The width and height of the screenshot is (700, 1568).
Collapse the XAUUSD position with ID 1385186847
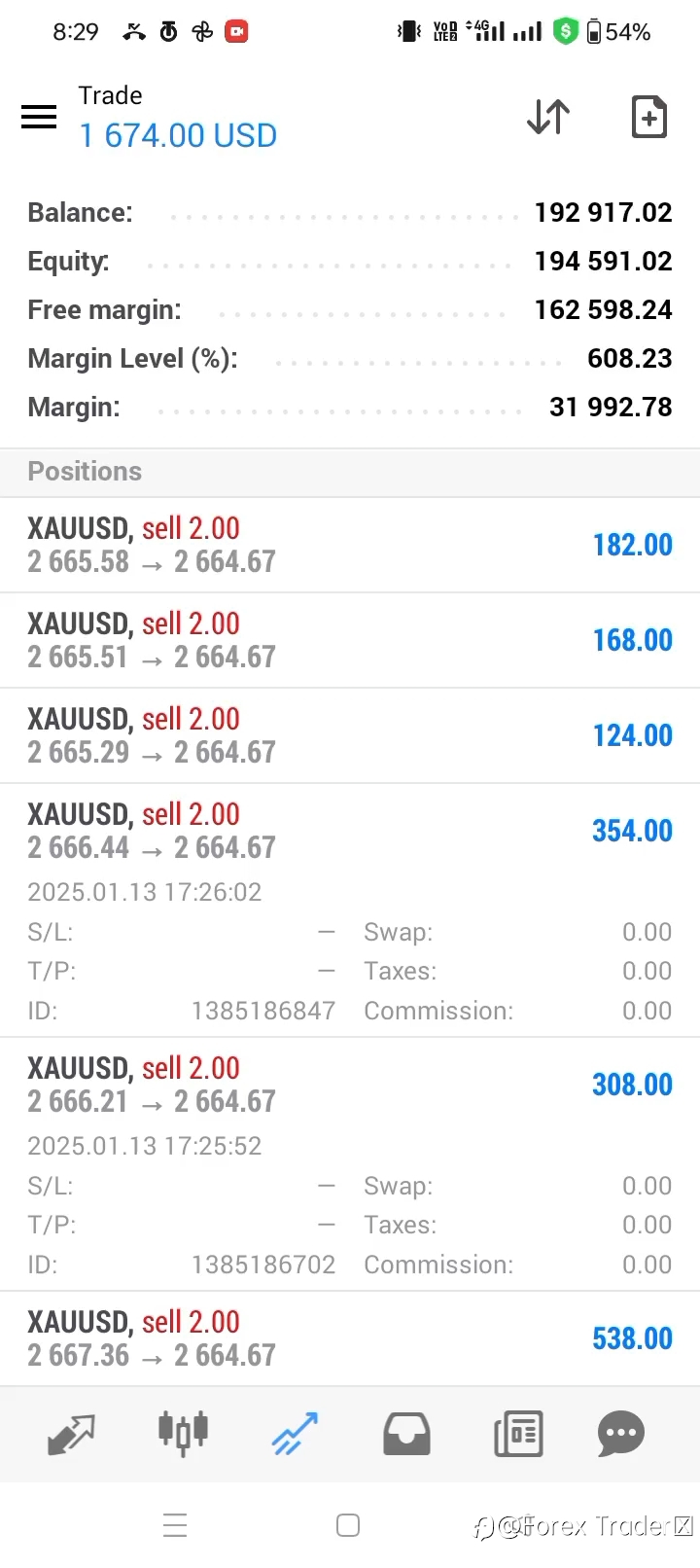pos(350,910)
